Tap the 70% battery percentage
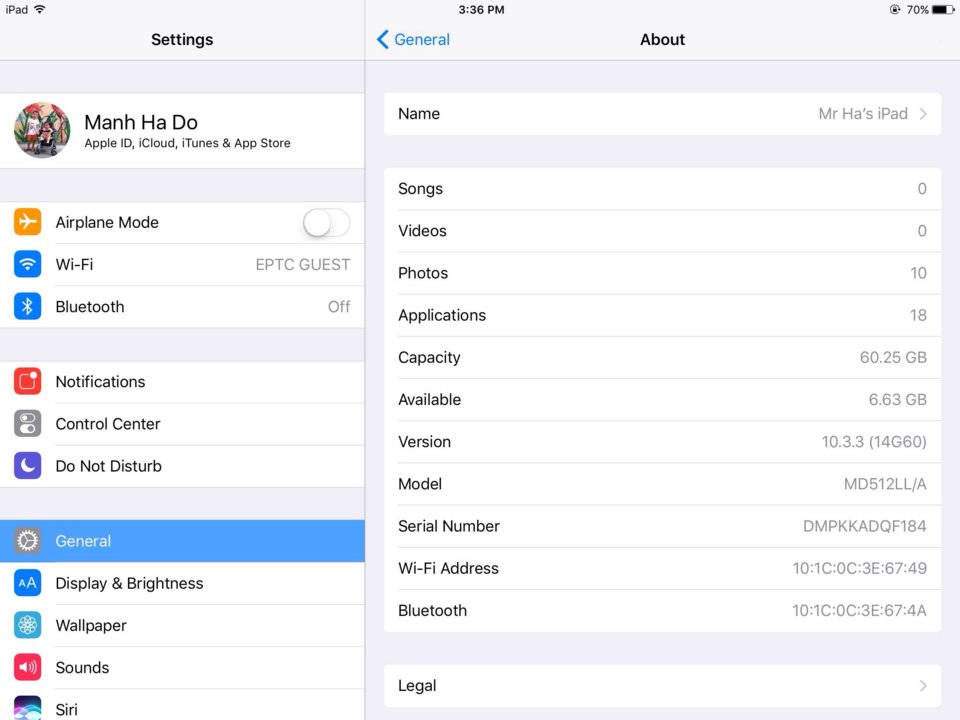 click(917, 10)
